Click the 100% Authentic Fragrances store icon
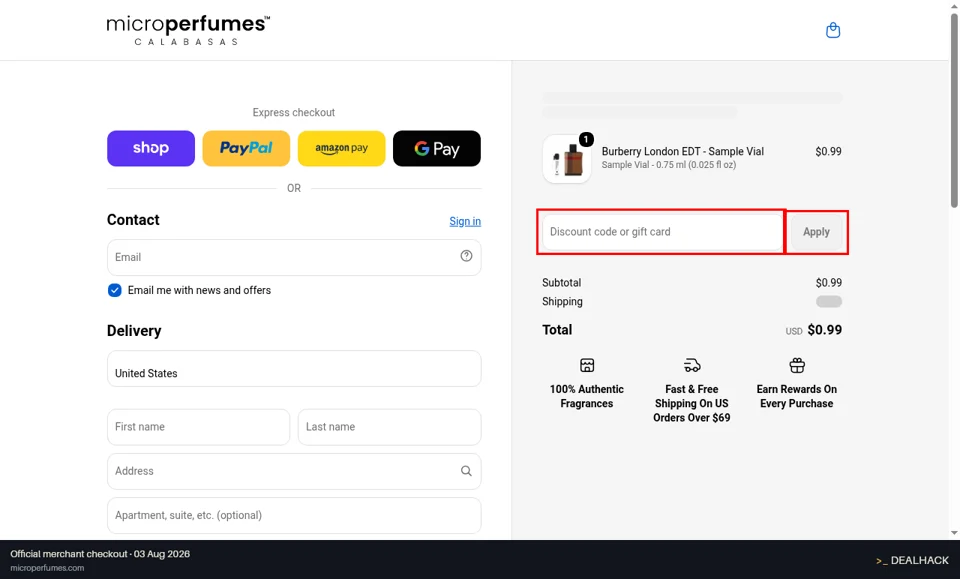 (x=587, y=365)
